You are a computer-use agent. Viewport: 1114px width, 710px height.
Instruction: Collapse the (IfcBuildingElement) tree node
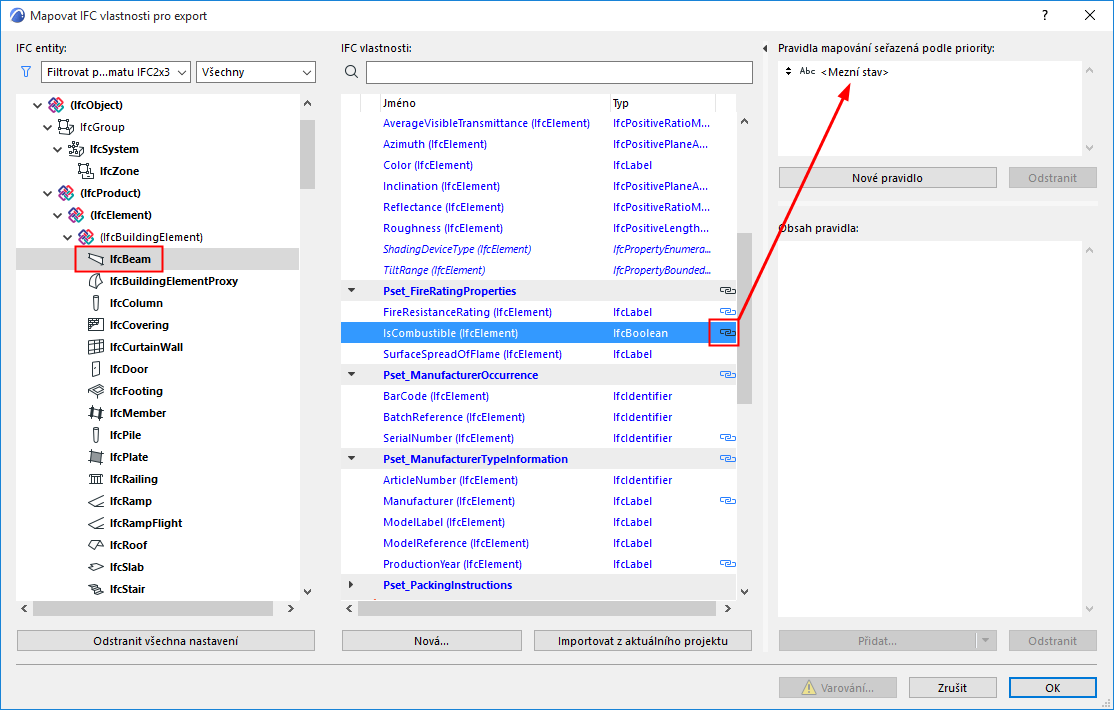coord(67,237)
